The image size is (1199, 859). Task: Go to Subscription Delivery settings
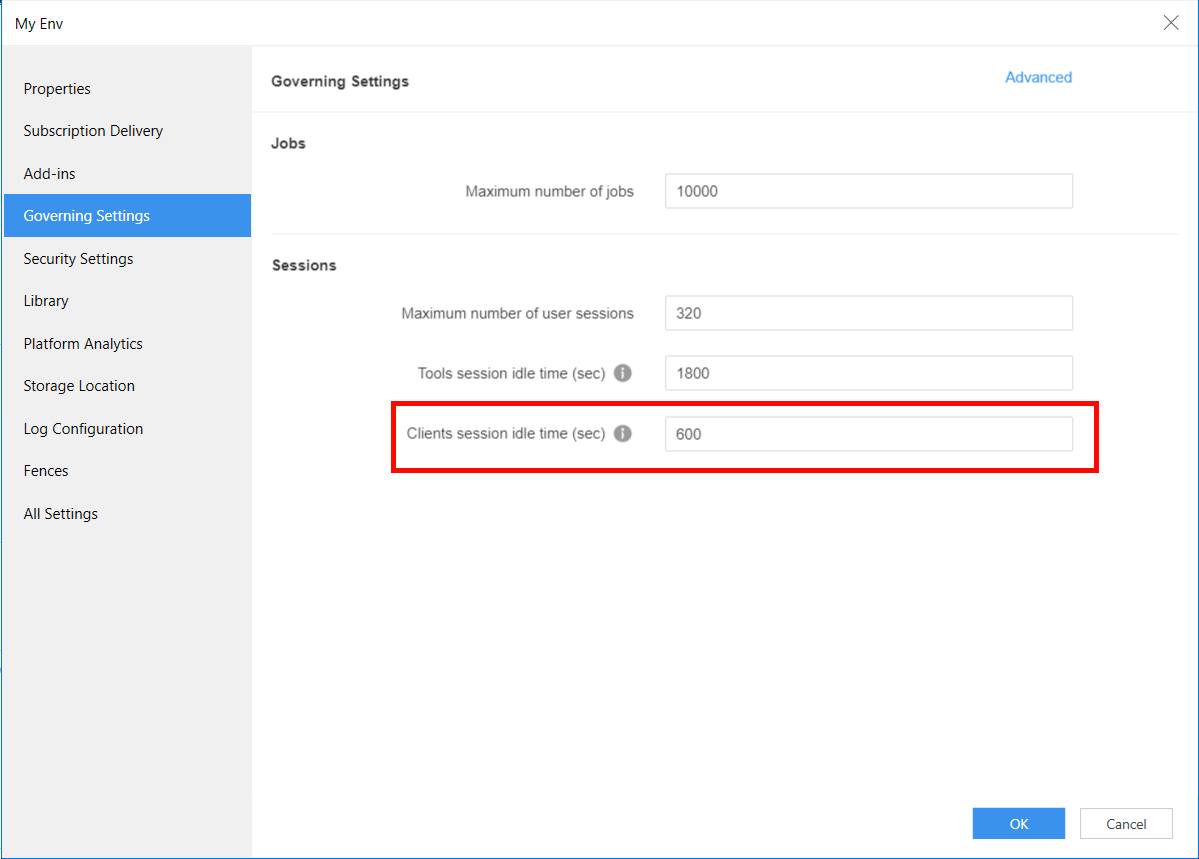(93, 131)
